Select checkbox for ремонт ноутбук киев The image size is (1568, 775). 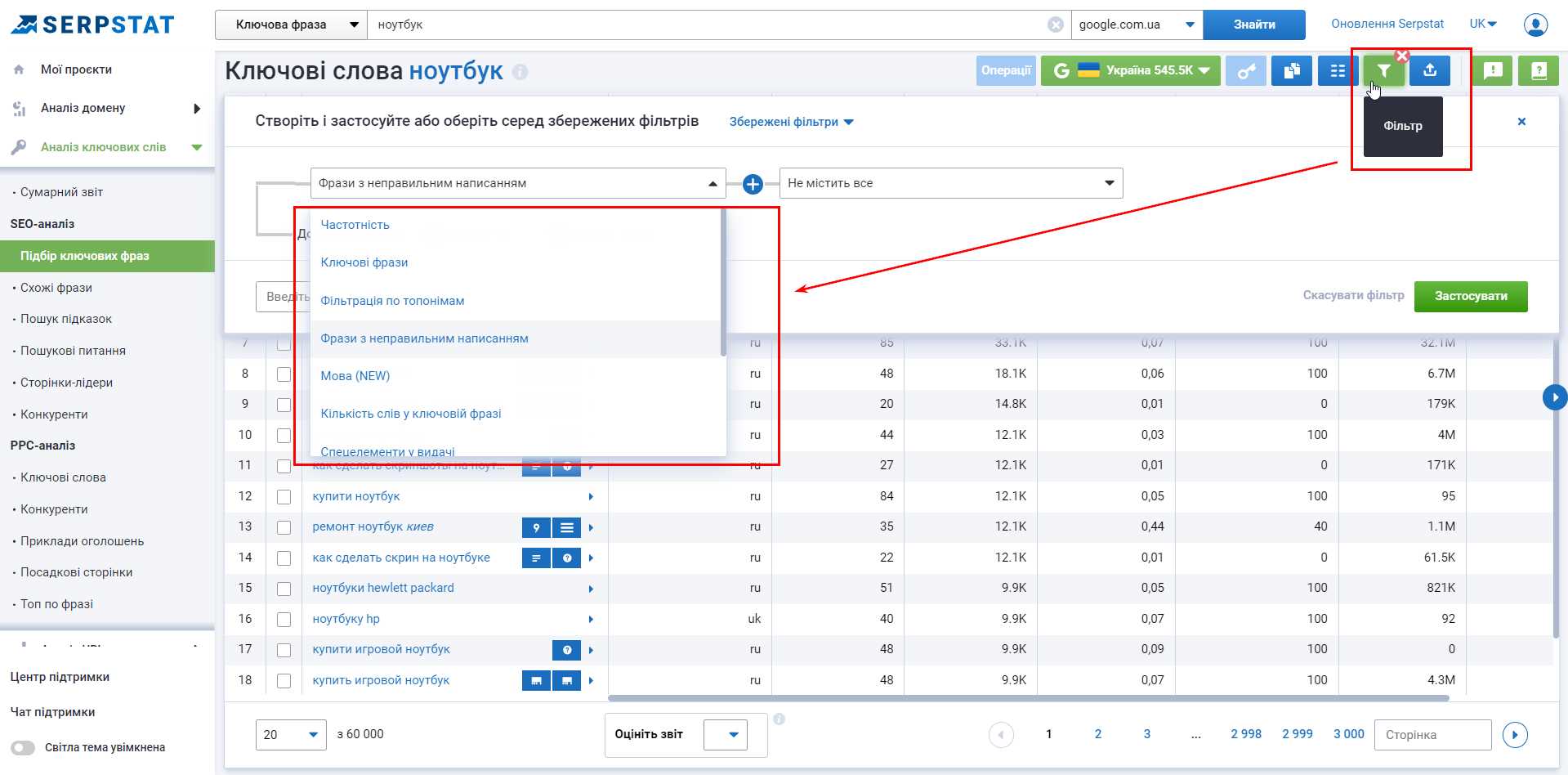284,527
